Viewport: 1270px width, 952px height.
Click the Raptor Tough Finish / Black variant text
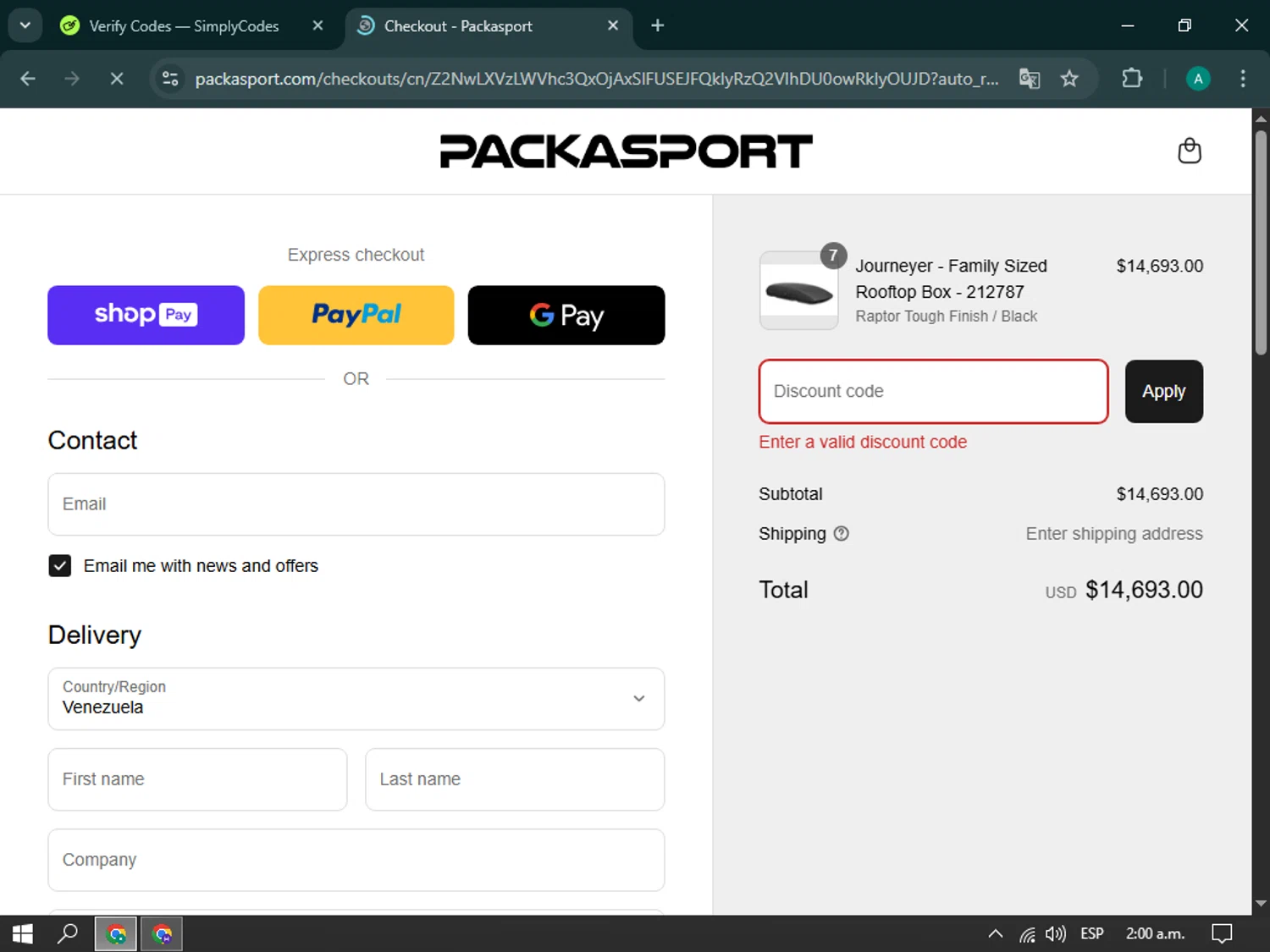click(x=946, y=316)
